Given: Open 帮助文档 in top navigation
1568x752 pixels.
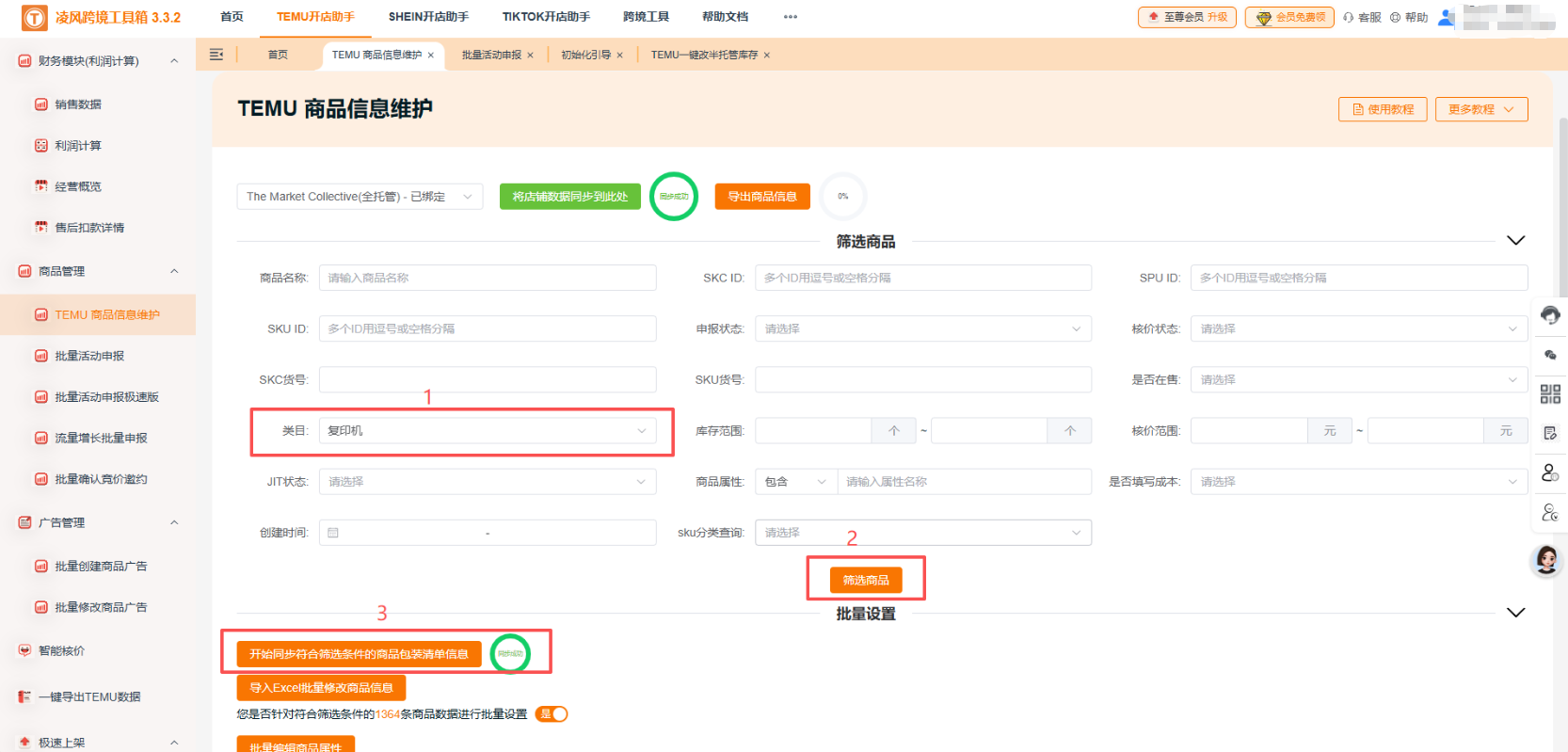Looking at the screenshot, I should click(726, 17).
